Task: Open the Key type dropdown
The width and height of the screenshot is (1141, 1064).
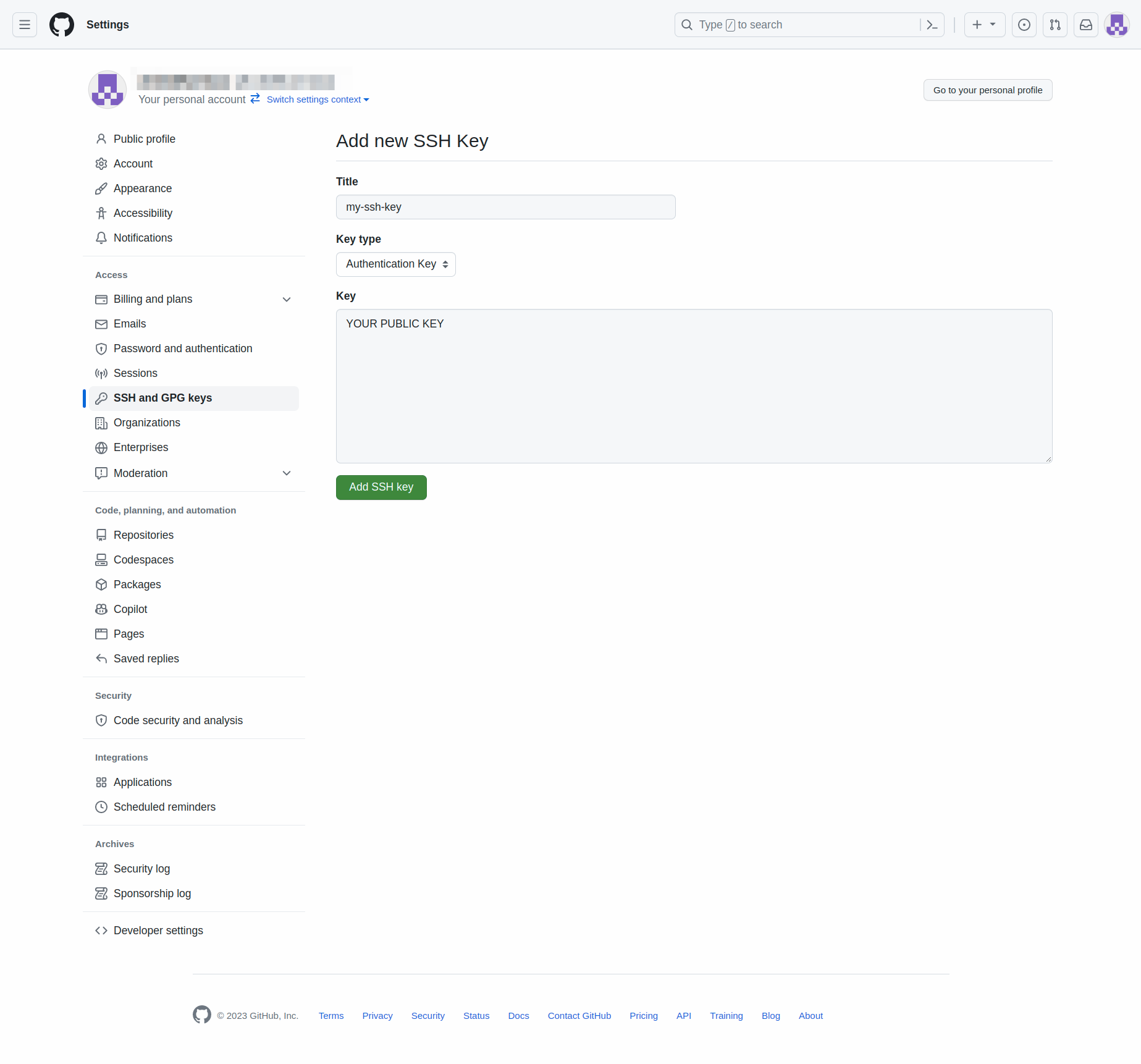Action: 395,264
